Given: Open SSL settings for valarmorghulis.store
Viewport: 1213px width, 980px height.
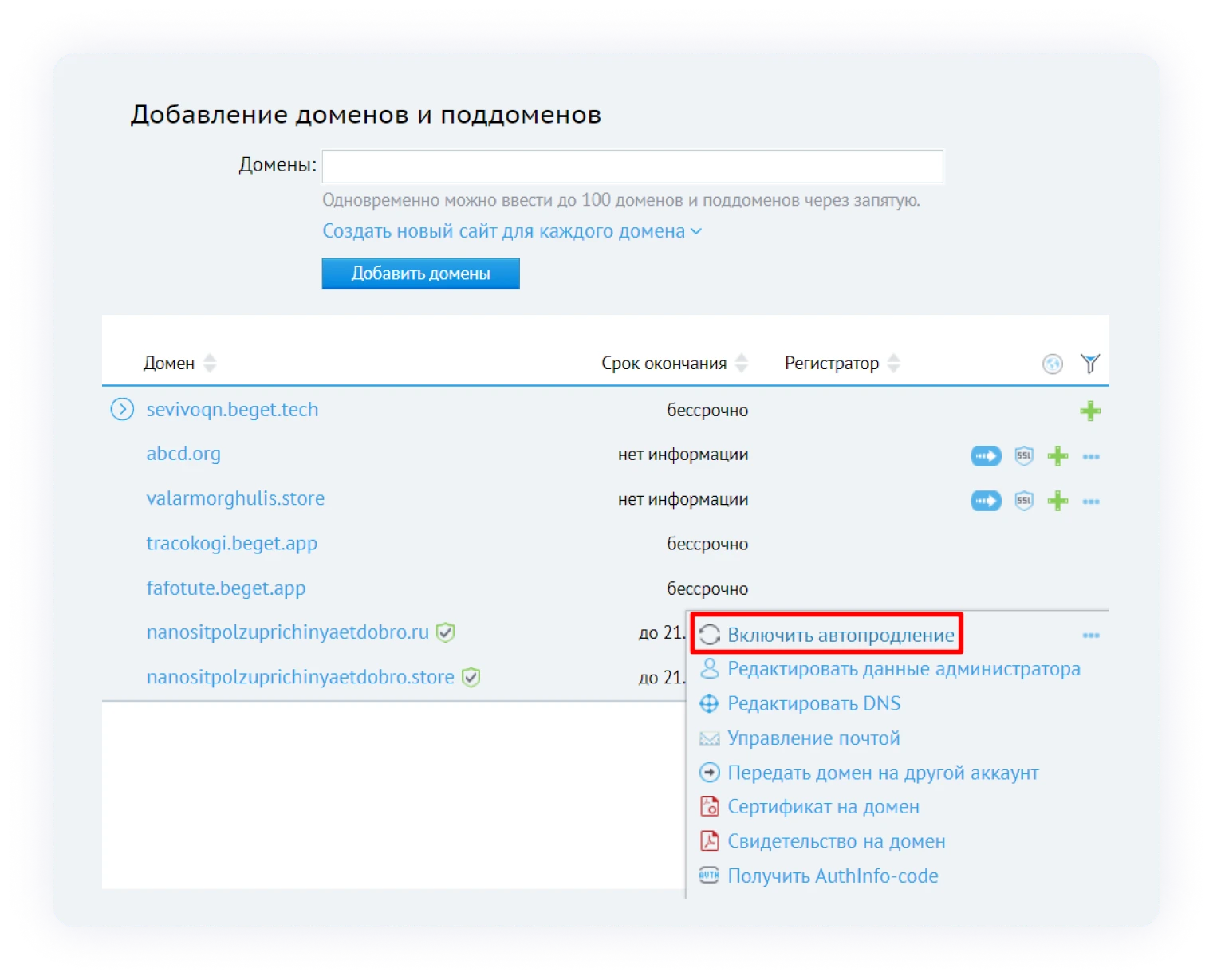Looking at the screenshot, I should pos(1023,501).
